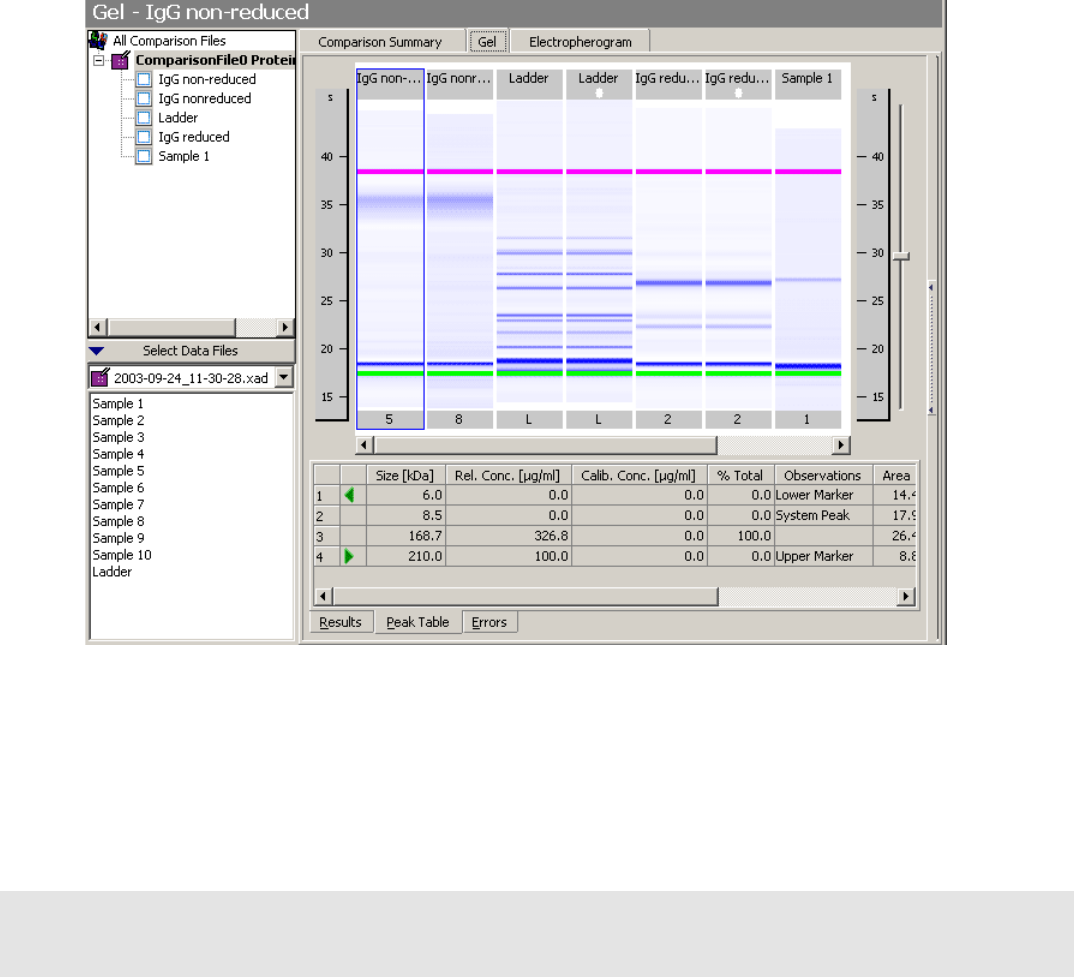The width and height of the screenshot is (1074, 977).
Task: Switch to Comparison Summary tab
Action: 380,42
